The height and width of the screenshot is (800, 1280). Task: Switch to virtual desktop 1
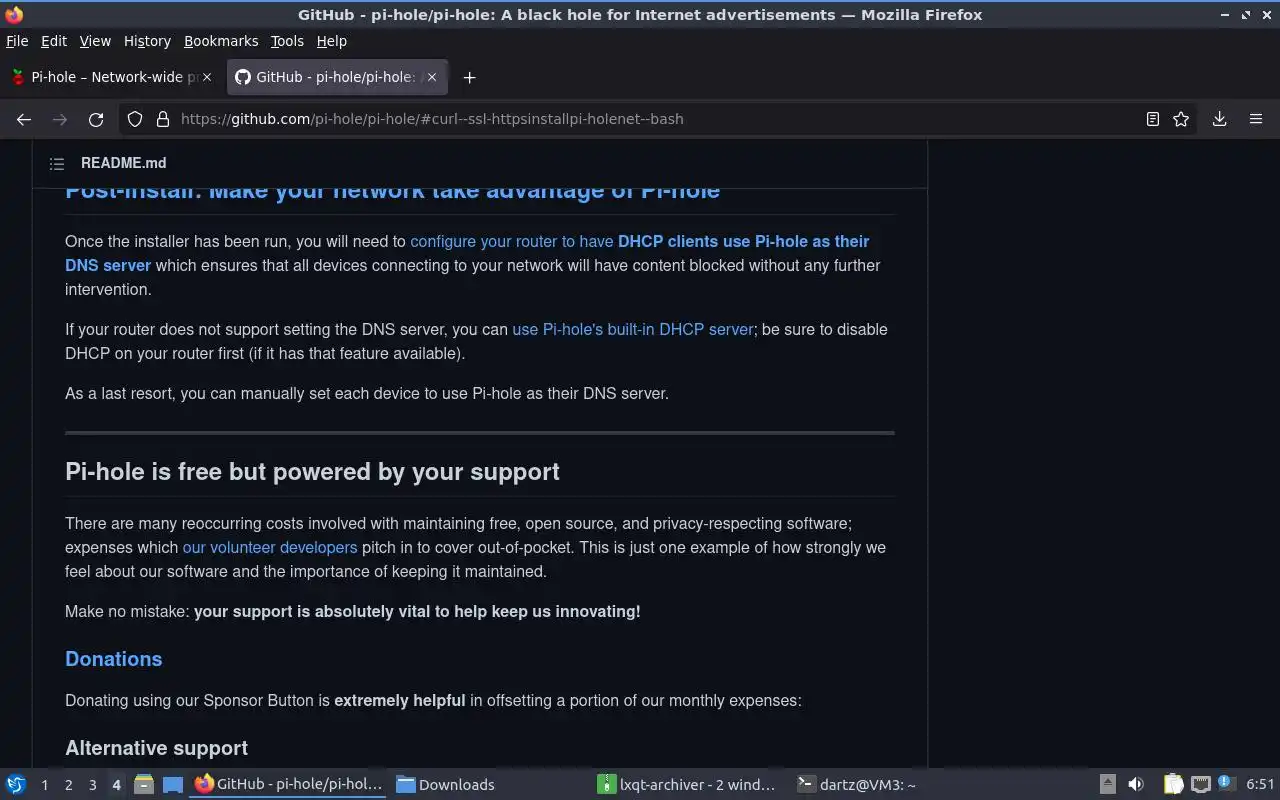(44, 785)
